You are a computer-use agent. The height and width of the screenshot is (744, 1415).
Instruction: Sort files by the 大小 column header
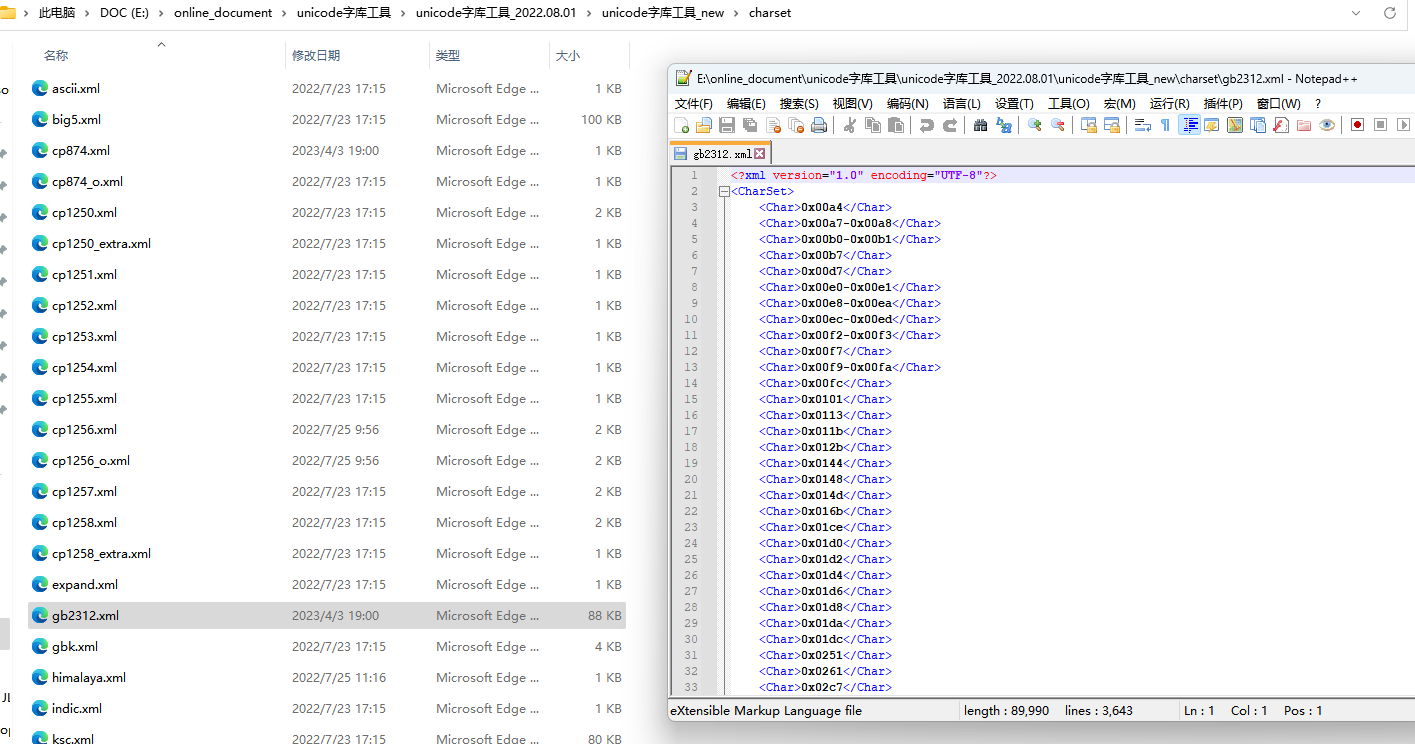click(568, 56)
